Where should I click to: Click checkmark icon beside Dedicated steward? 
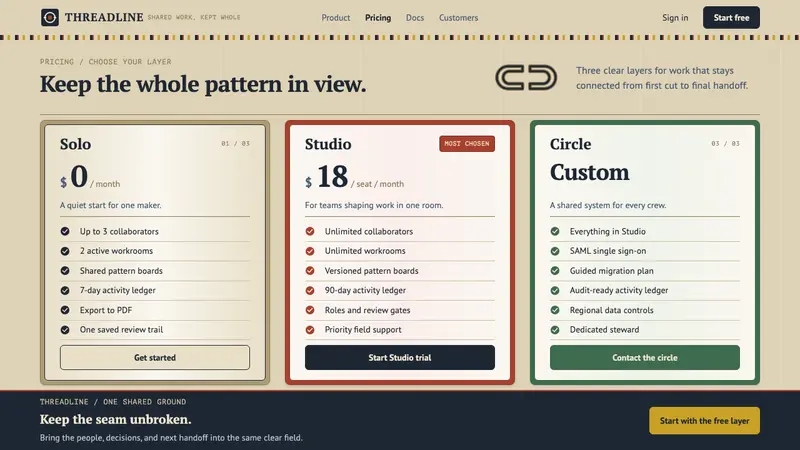(x=555, y=330)
